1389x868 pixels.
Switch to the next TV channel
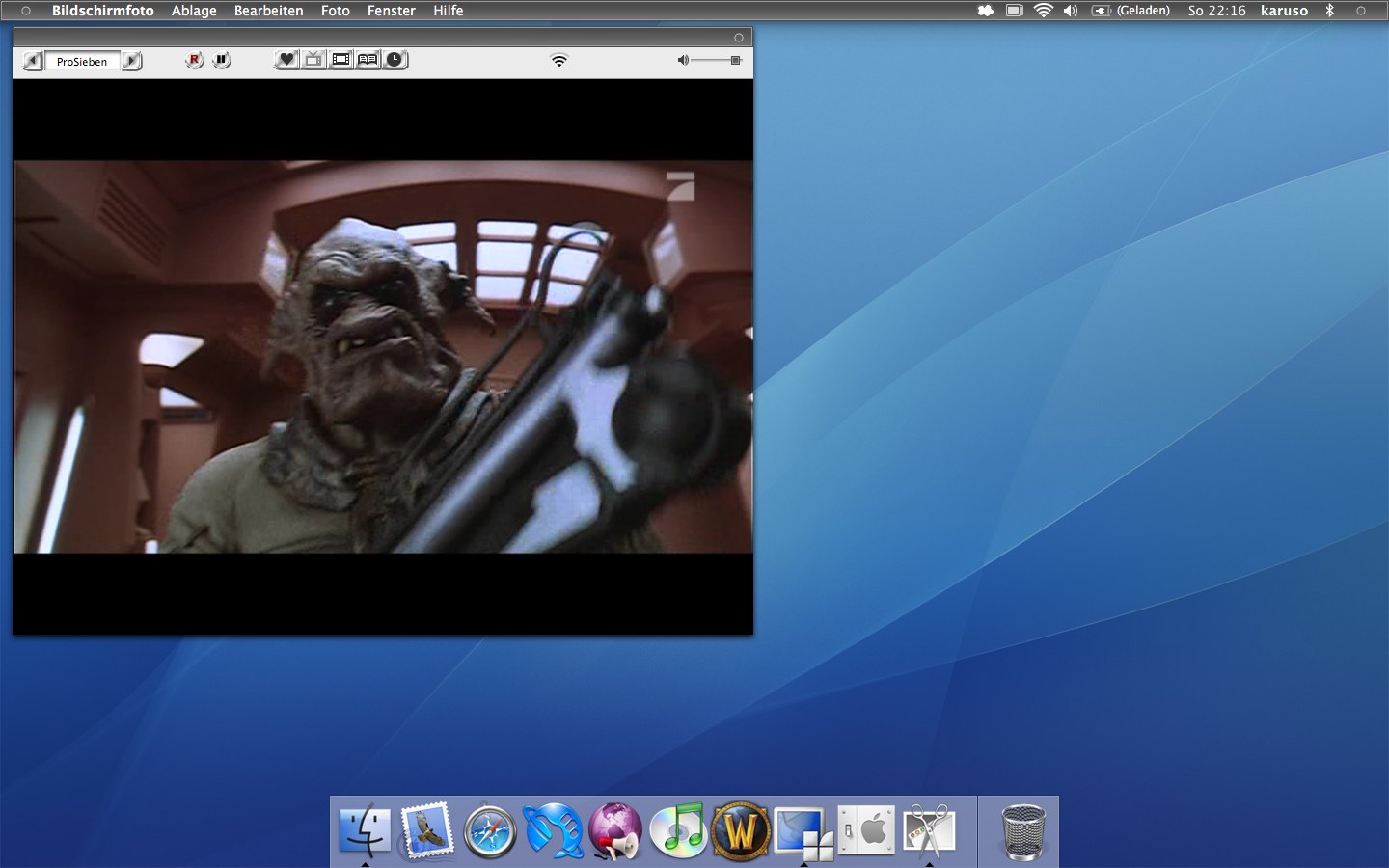point(132,61)
